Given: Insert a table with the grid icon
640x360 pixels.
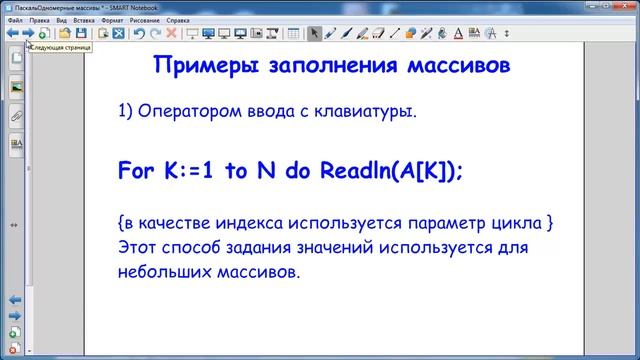Looking at the screenshot, I should [293, 33].
